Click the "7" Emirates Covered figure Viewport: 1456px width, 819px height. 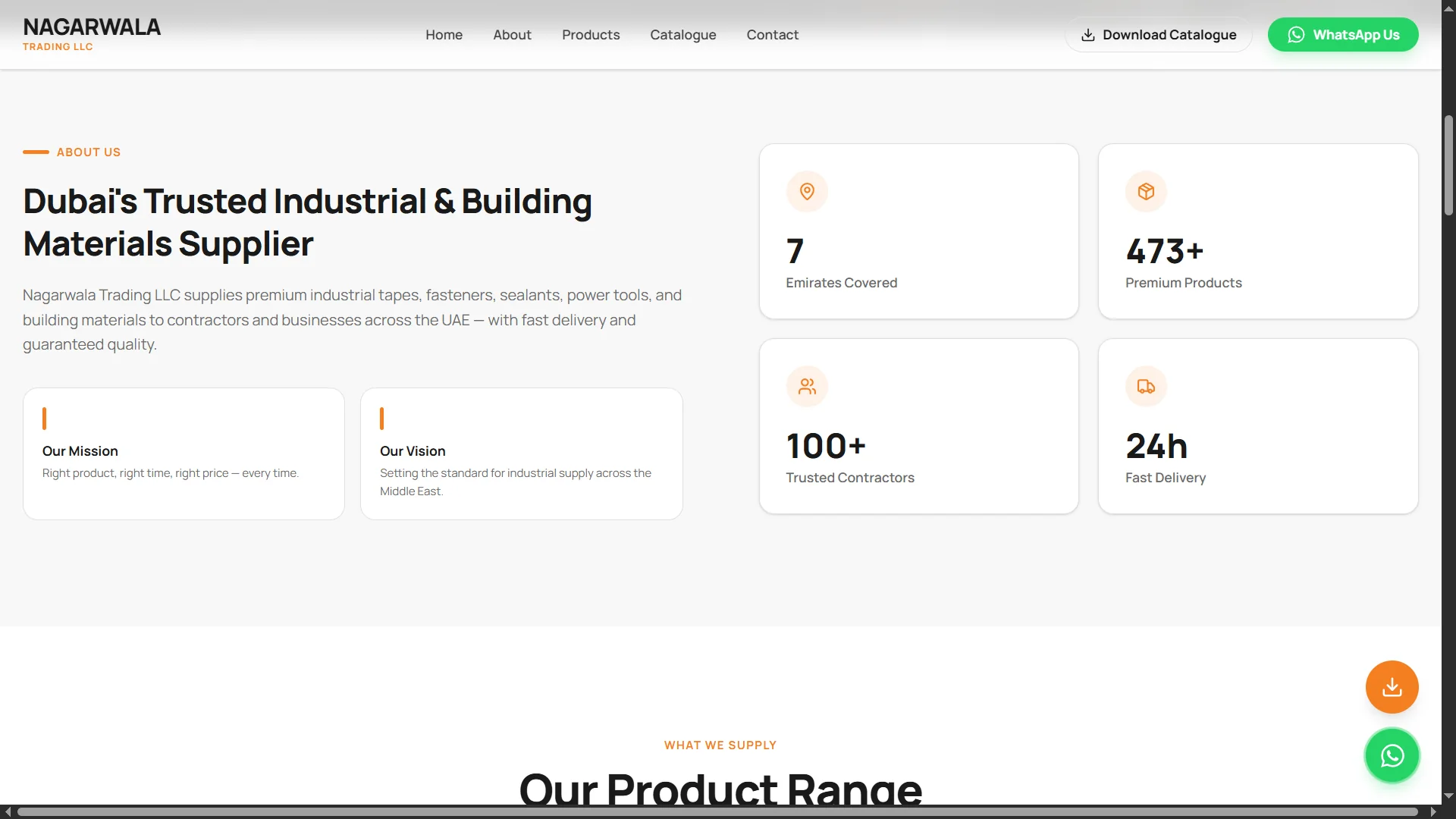(795, 251)
